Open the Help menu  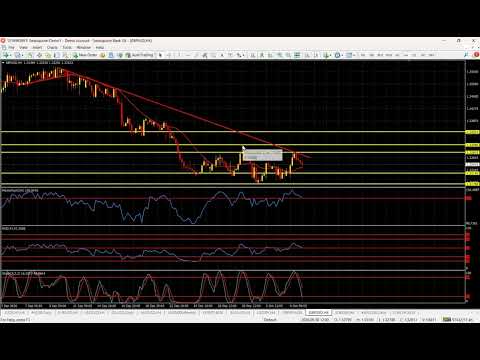(100, 48)
